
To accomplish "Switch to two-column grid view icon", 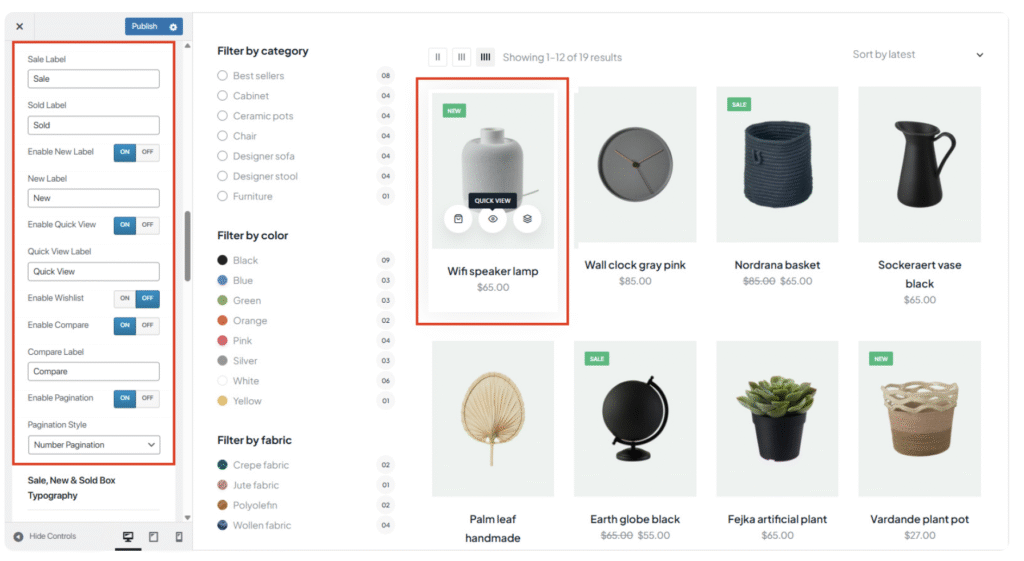I will (438, 57).
